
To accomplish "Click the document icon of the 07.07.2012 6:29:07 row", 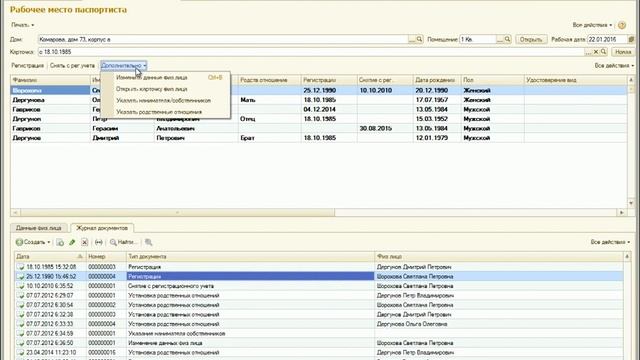I will [21, 296].
